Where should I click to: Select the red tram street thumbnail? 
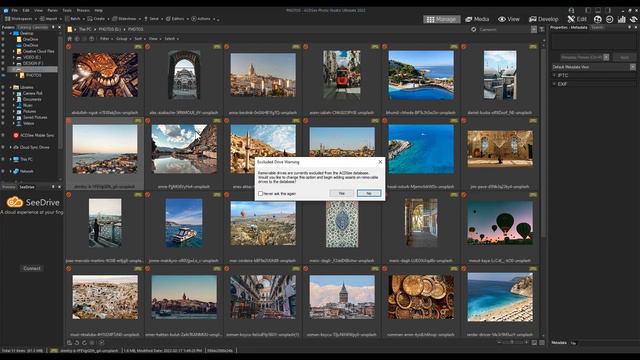pyautogui.click(x=342, y=75)
